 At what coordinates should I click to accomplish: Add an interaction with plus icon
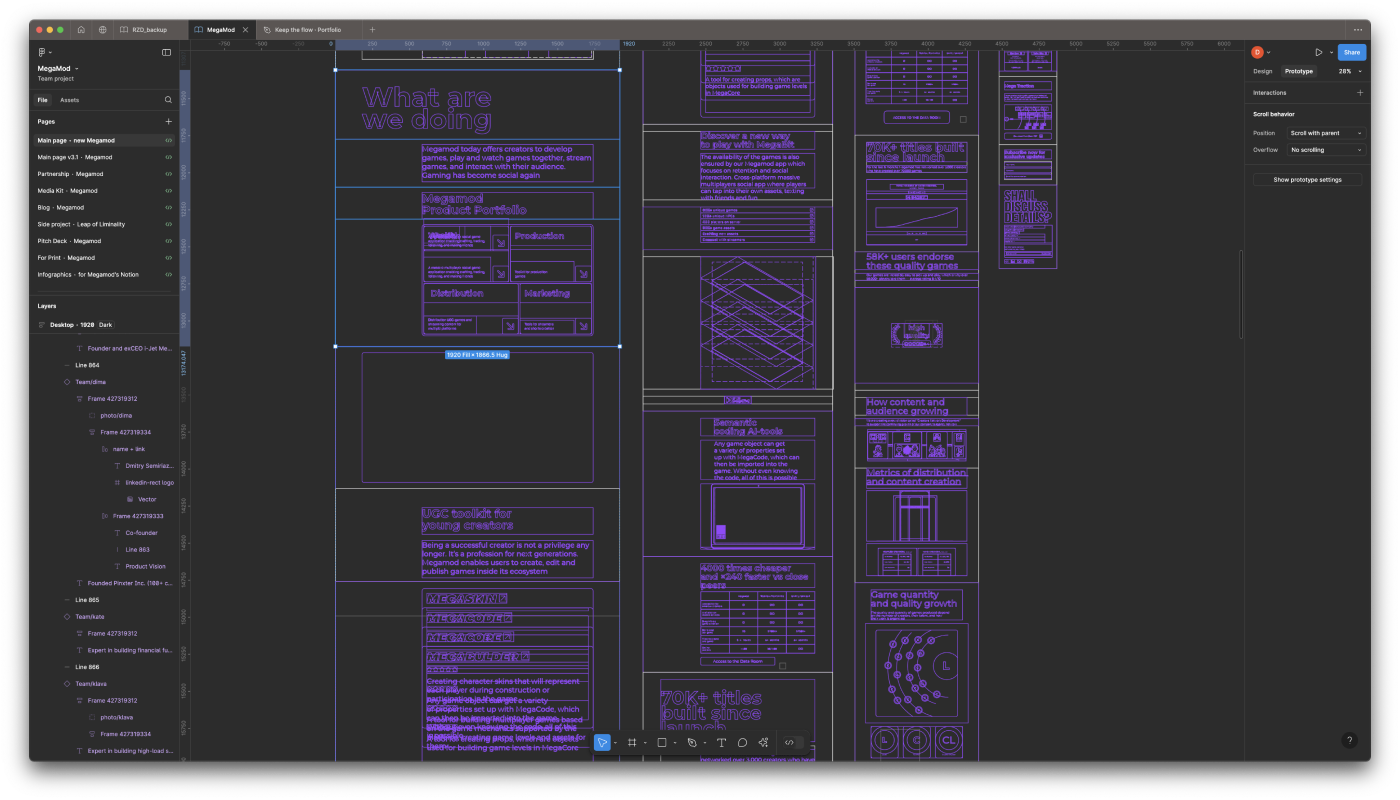click(1359, 93)
